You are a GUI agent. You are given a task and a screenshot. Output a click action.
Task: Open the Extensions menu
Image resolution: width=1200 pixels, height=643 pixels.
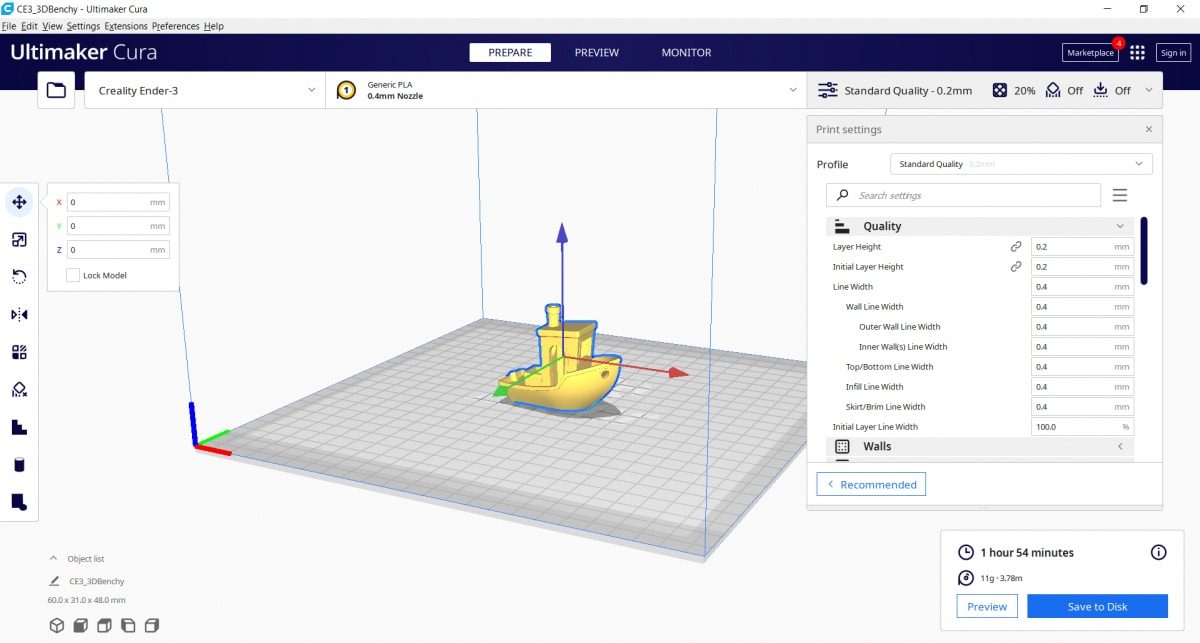pos(126,26)
